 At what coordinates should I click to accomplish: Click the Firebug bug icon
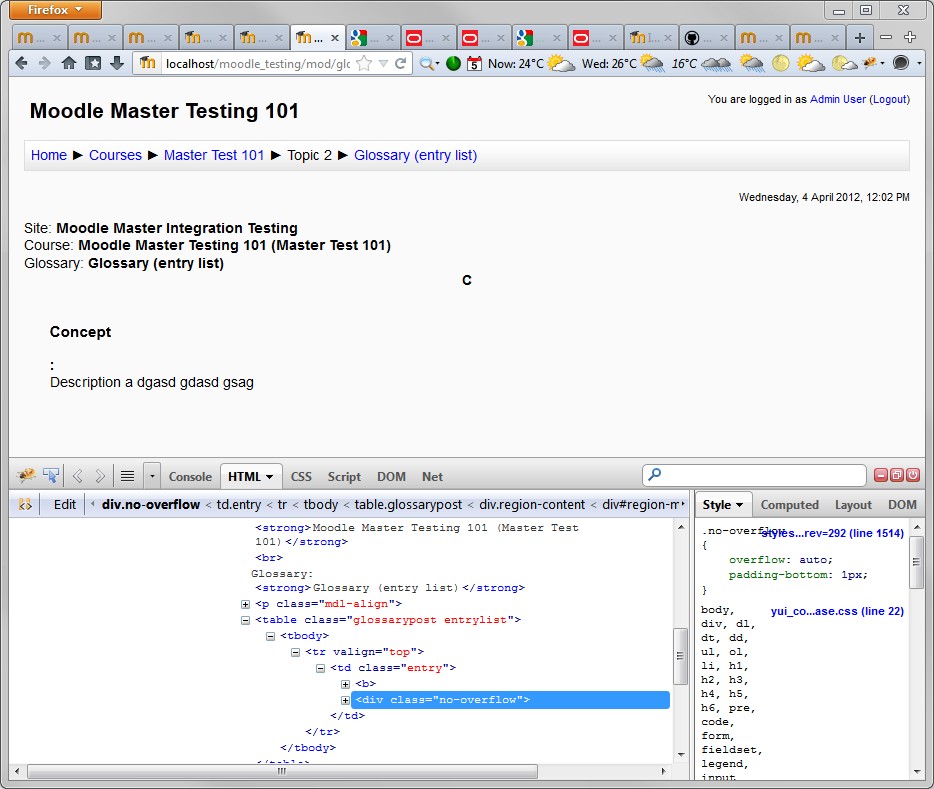(x=26, y=476)
